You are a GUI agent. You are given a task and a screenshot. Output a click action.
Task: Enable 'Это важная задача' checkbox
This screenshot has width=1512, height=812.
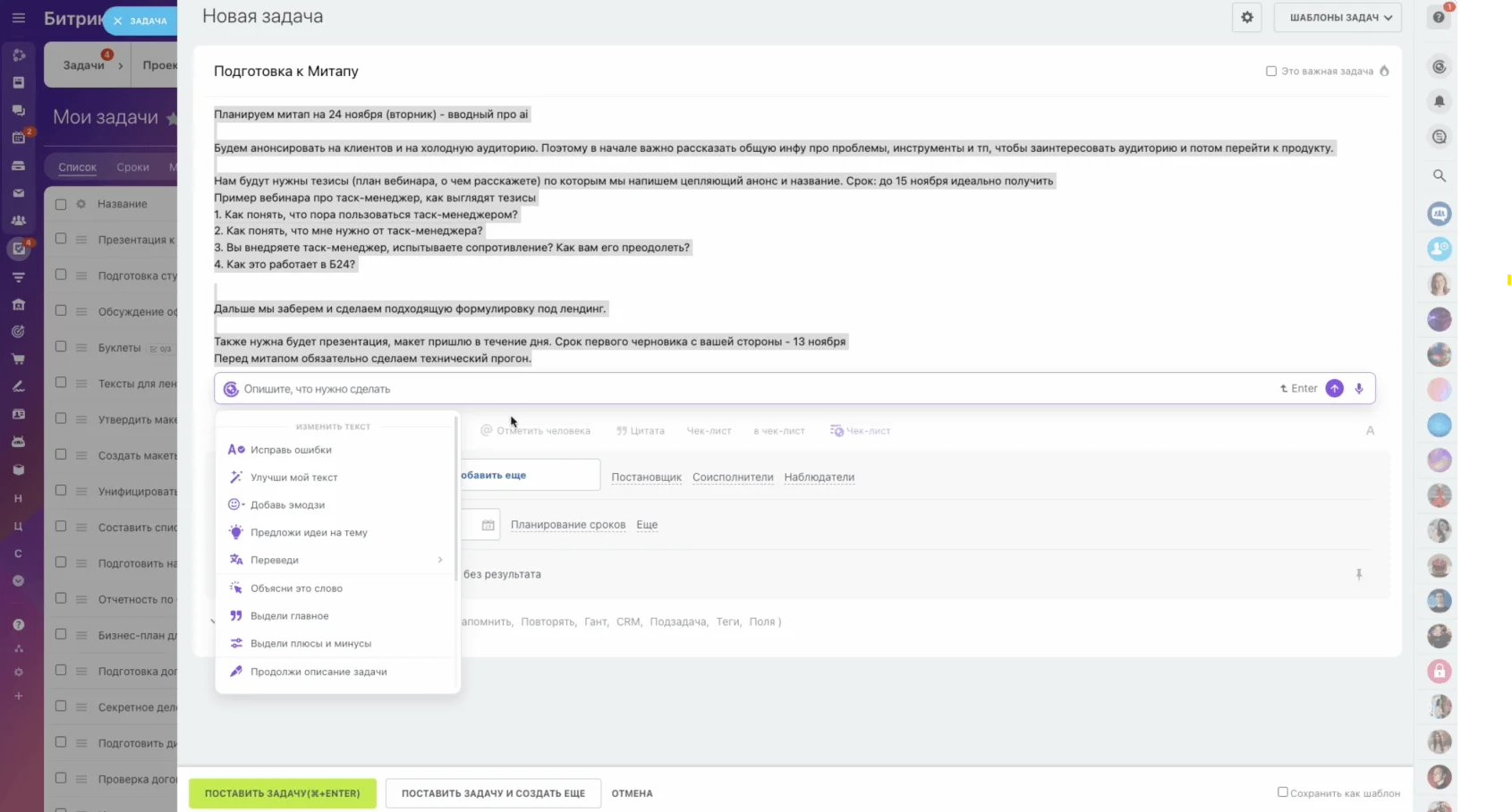click(1271, 72)
